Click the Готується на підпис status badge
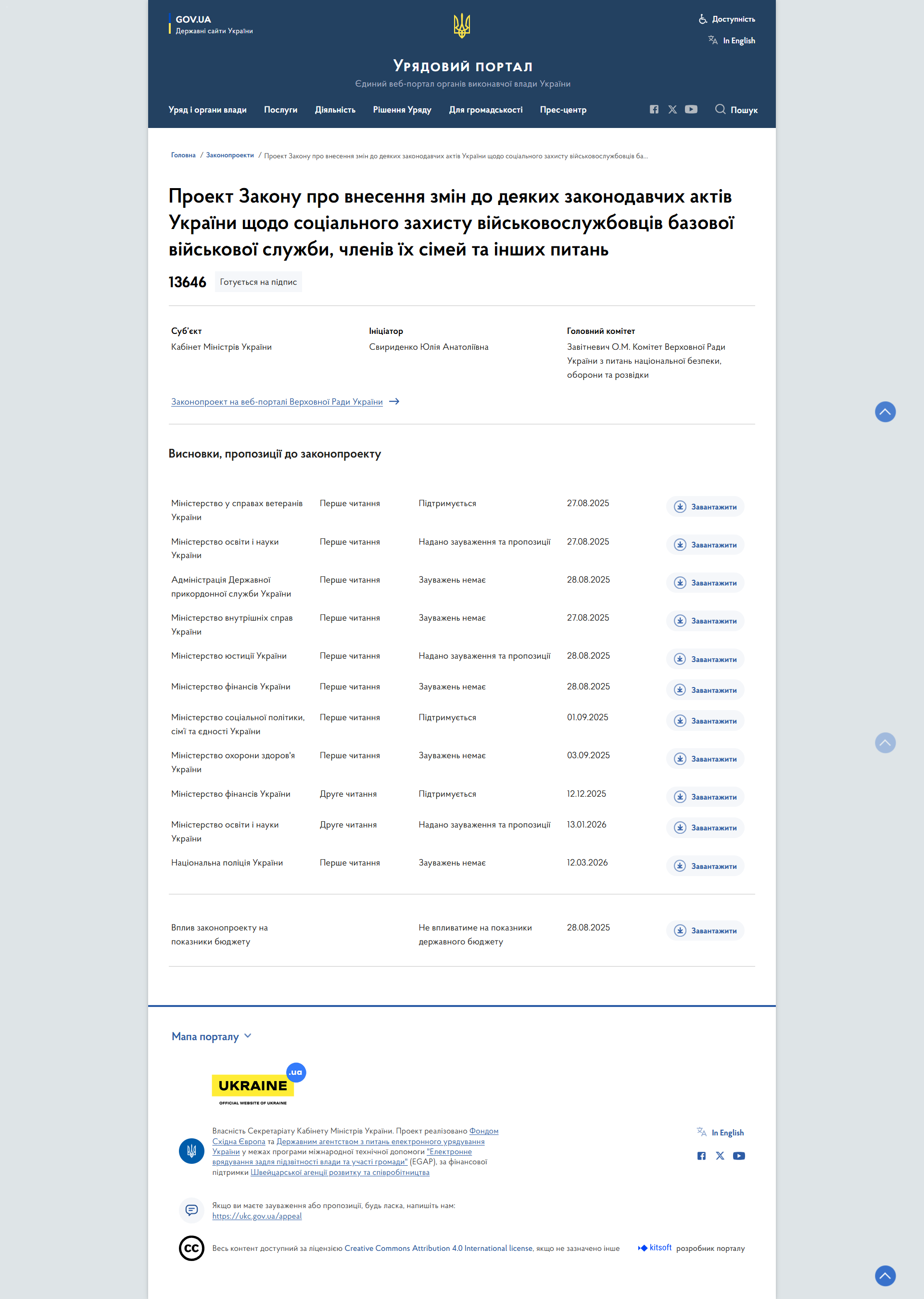 (x=258, y=281)
